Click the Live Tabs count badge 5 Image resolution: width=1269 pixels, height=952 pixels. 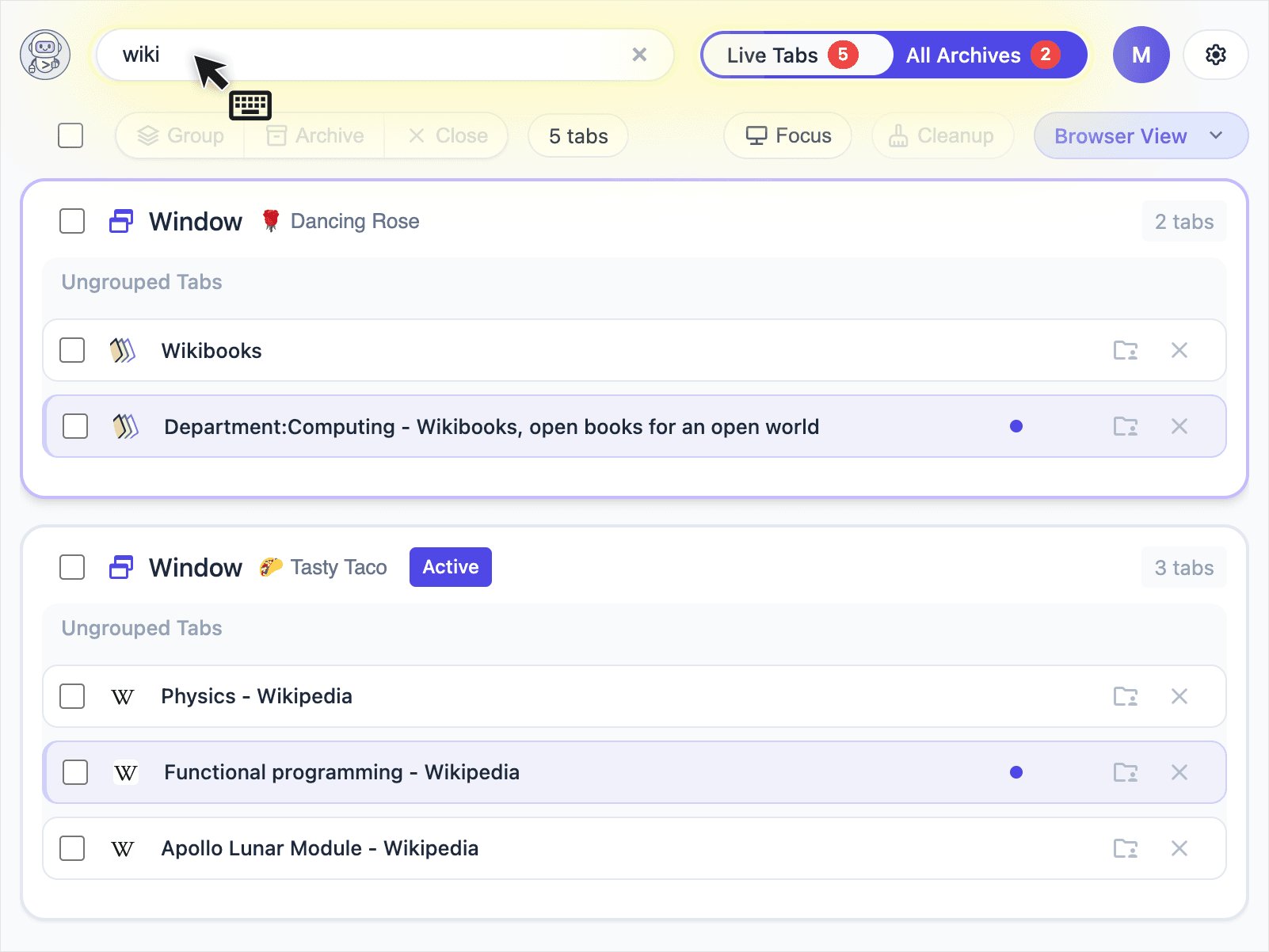point(843,55)
